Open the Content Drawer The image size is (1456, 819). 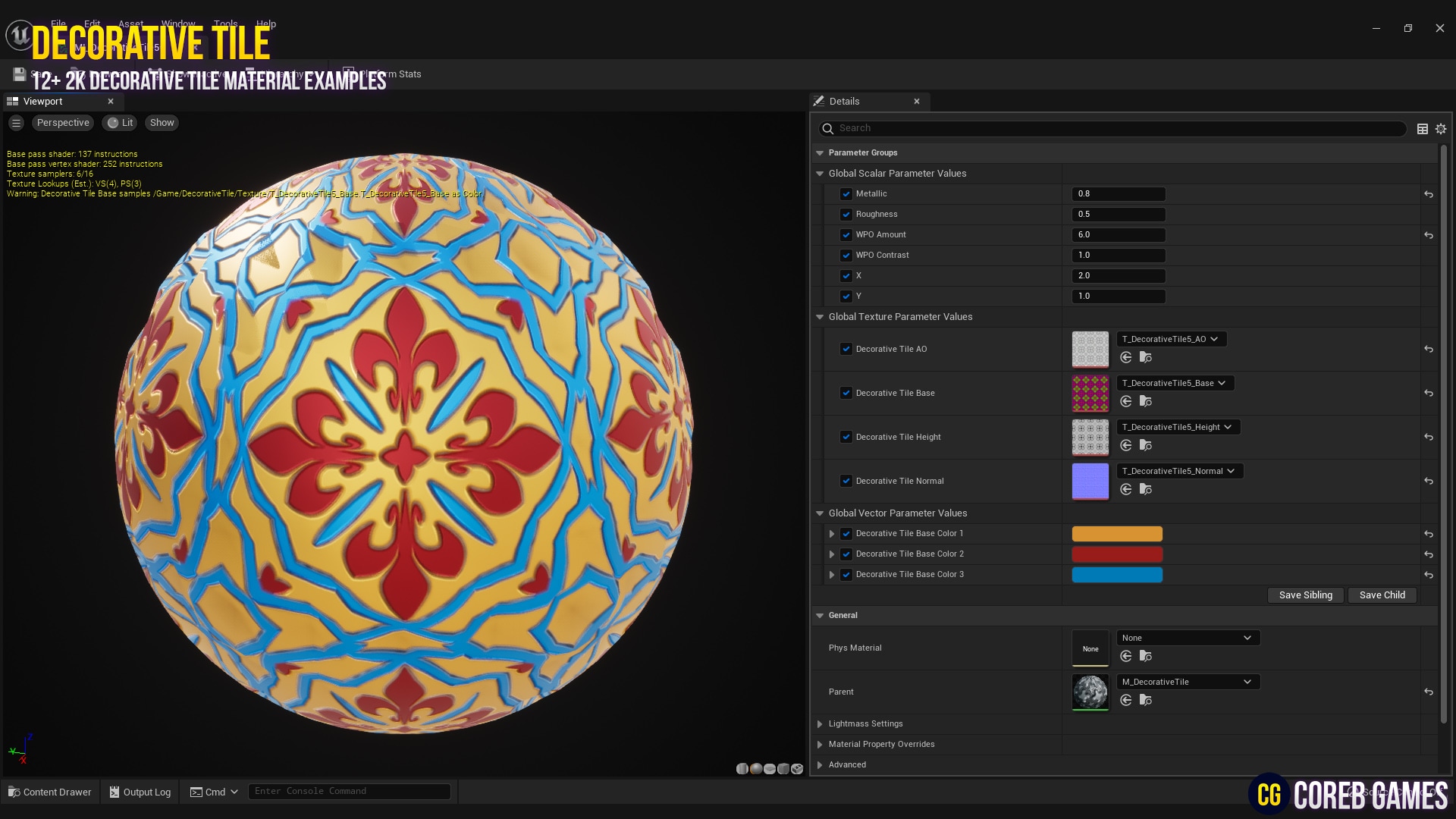50,792
